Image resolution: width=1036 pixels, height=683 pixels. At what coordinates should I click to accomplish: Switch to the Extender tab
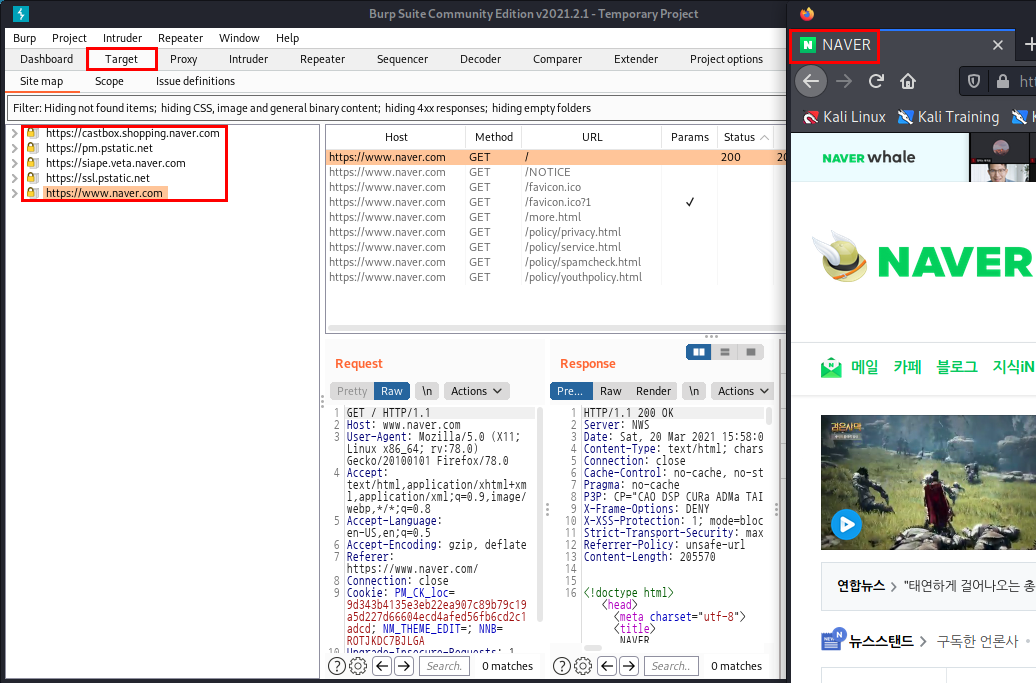636,59
